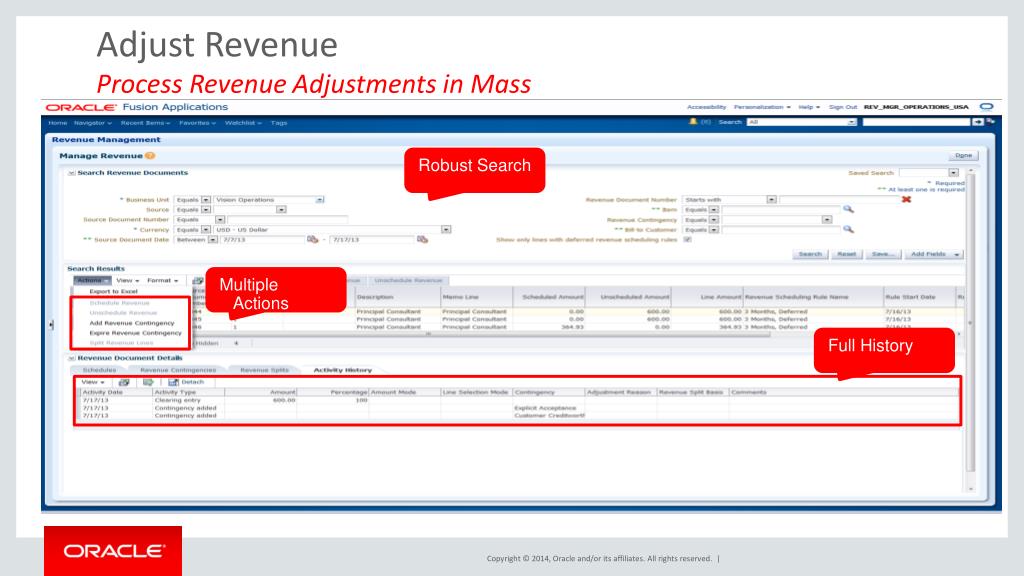Click the Item search magnifier icon

pyautogui.click(x=848, y=209)
